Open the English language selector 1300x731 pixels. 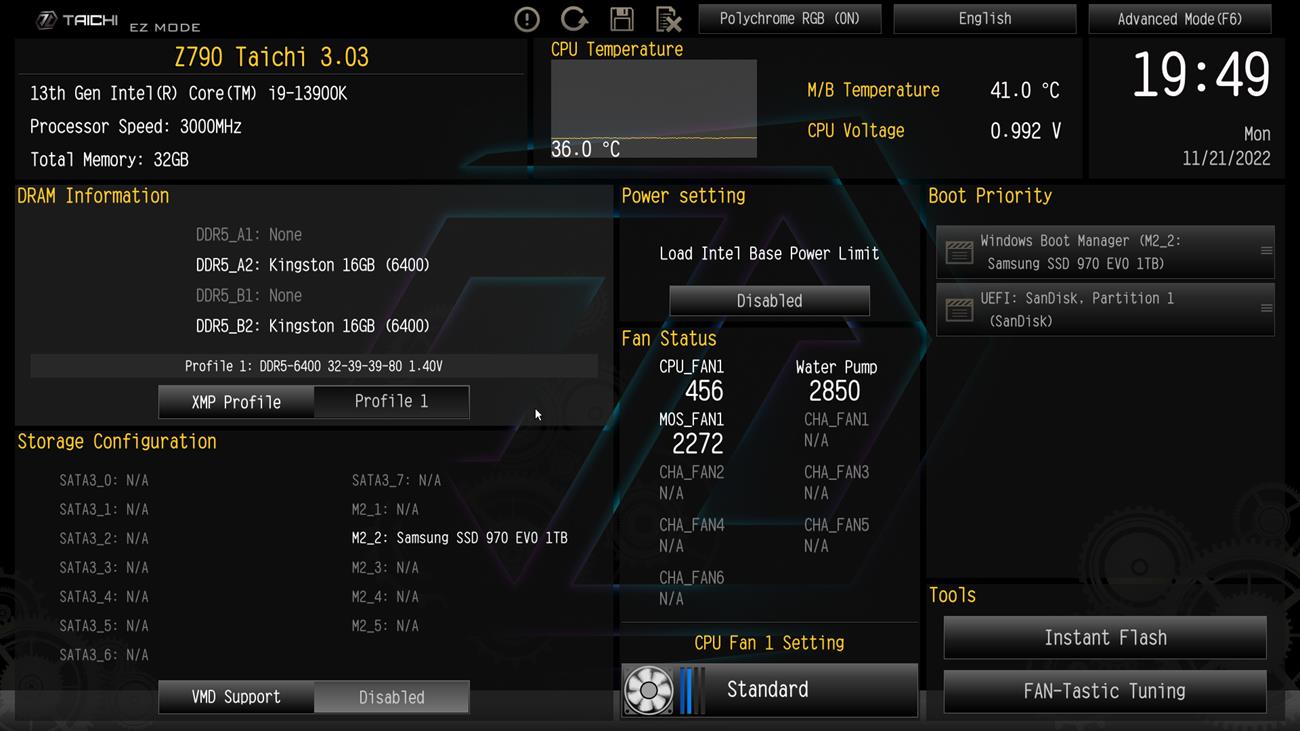tap(985, 19)
